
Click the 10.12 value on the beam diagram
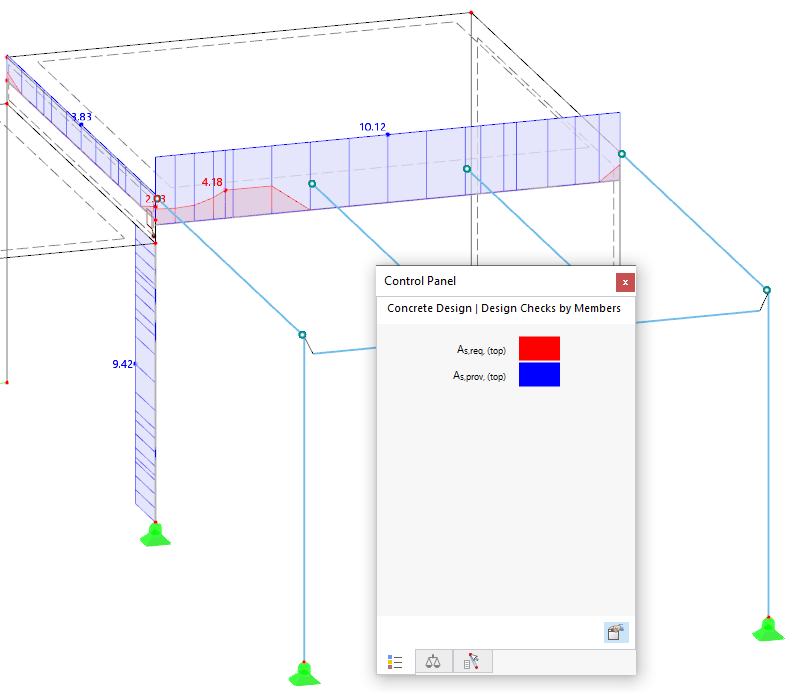[372, 127]
